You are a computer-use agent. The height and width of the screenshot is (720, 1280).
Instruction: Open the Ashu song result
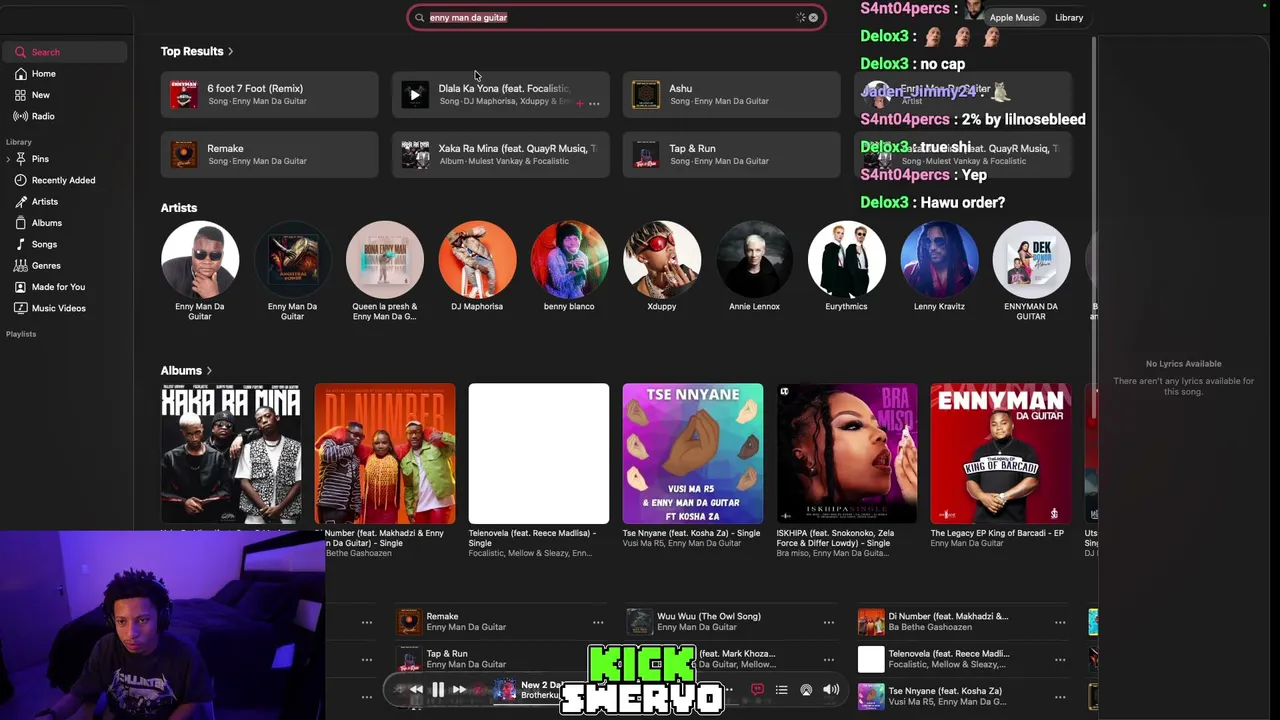[x=732, y=95]
